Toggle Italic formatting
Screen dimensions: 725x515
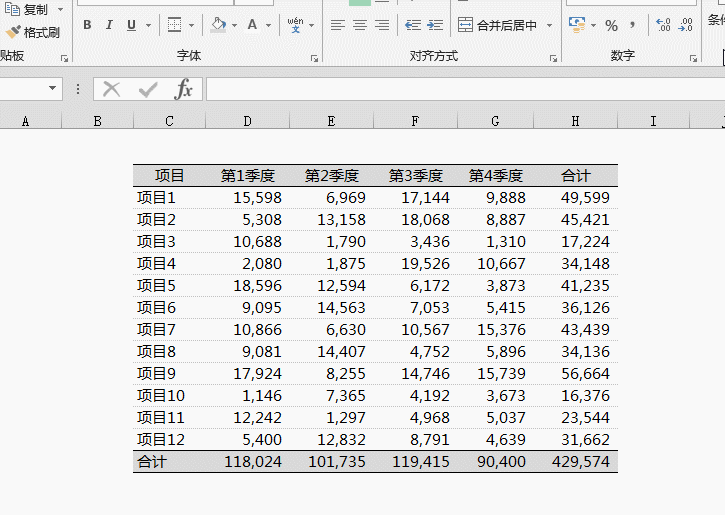click(109, 25)
